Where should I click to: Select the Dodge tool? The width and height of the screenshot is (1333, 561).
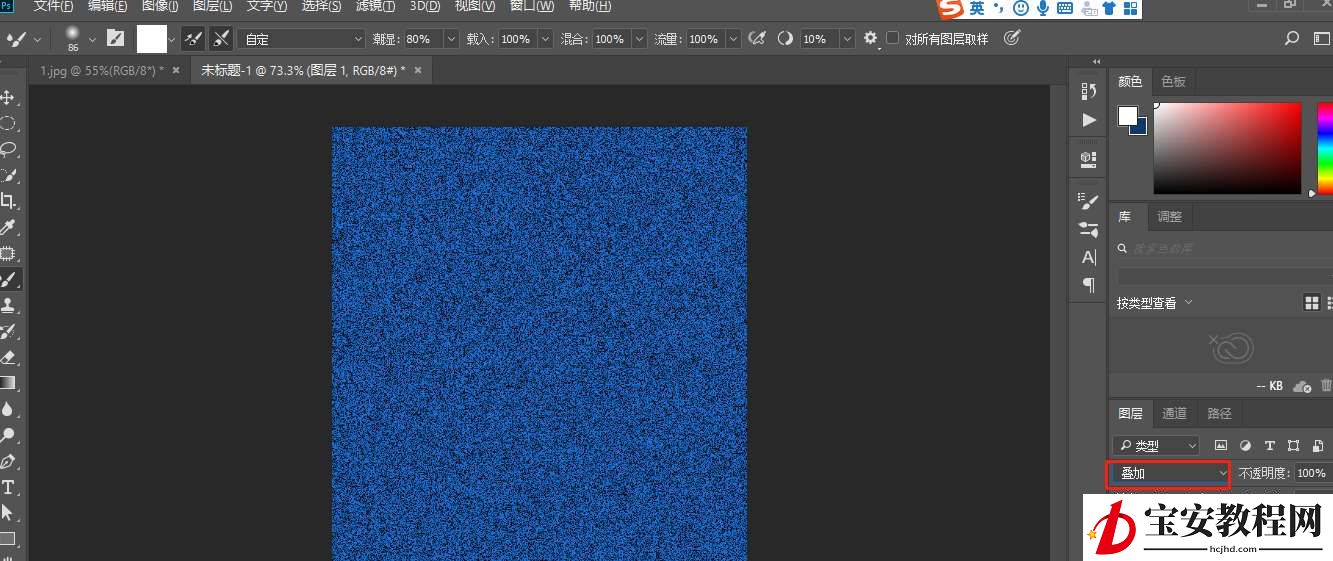[8, 435]
